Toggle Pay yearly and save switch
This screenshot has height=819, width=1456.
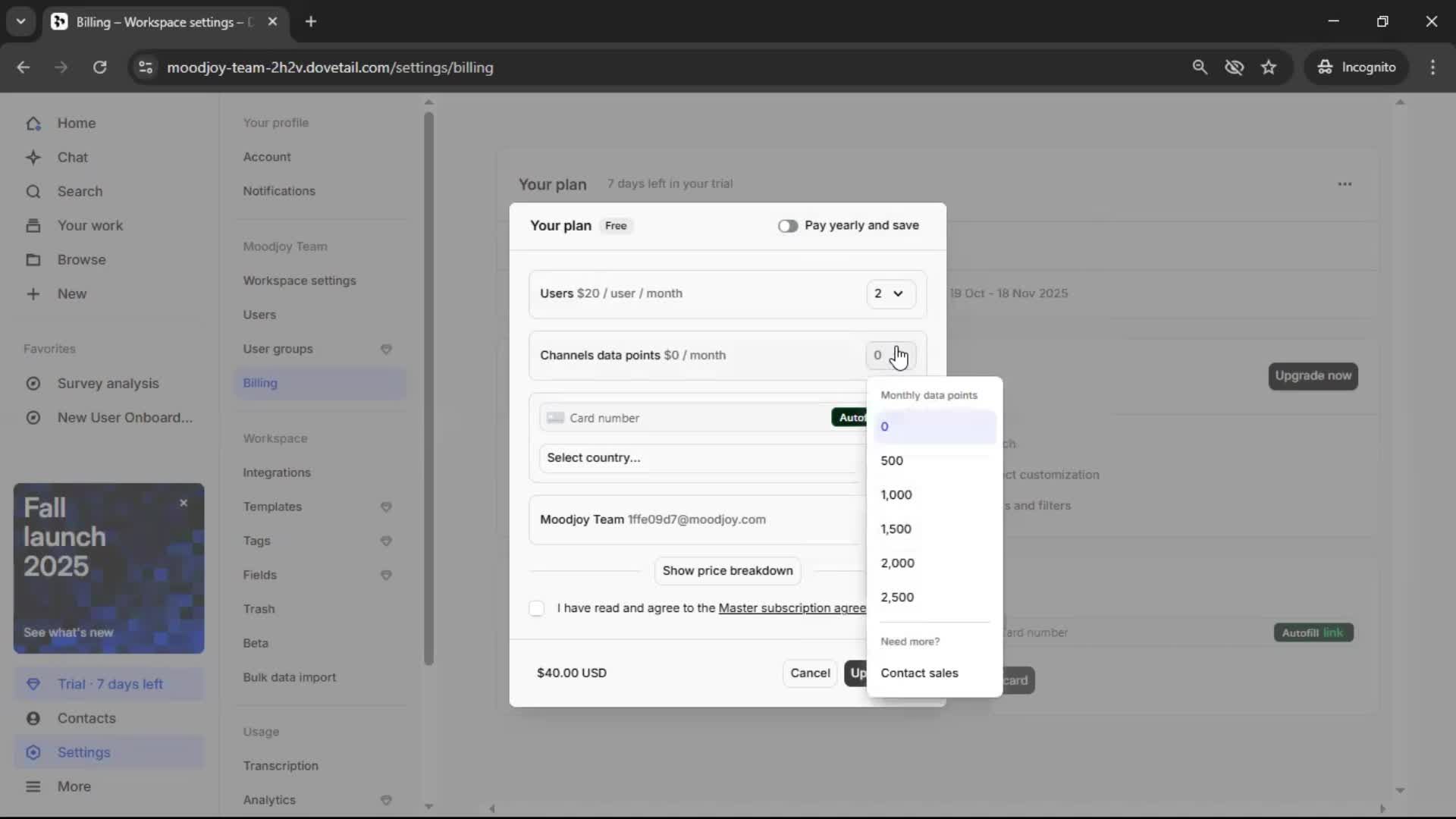pos(788,226)
